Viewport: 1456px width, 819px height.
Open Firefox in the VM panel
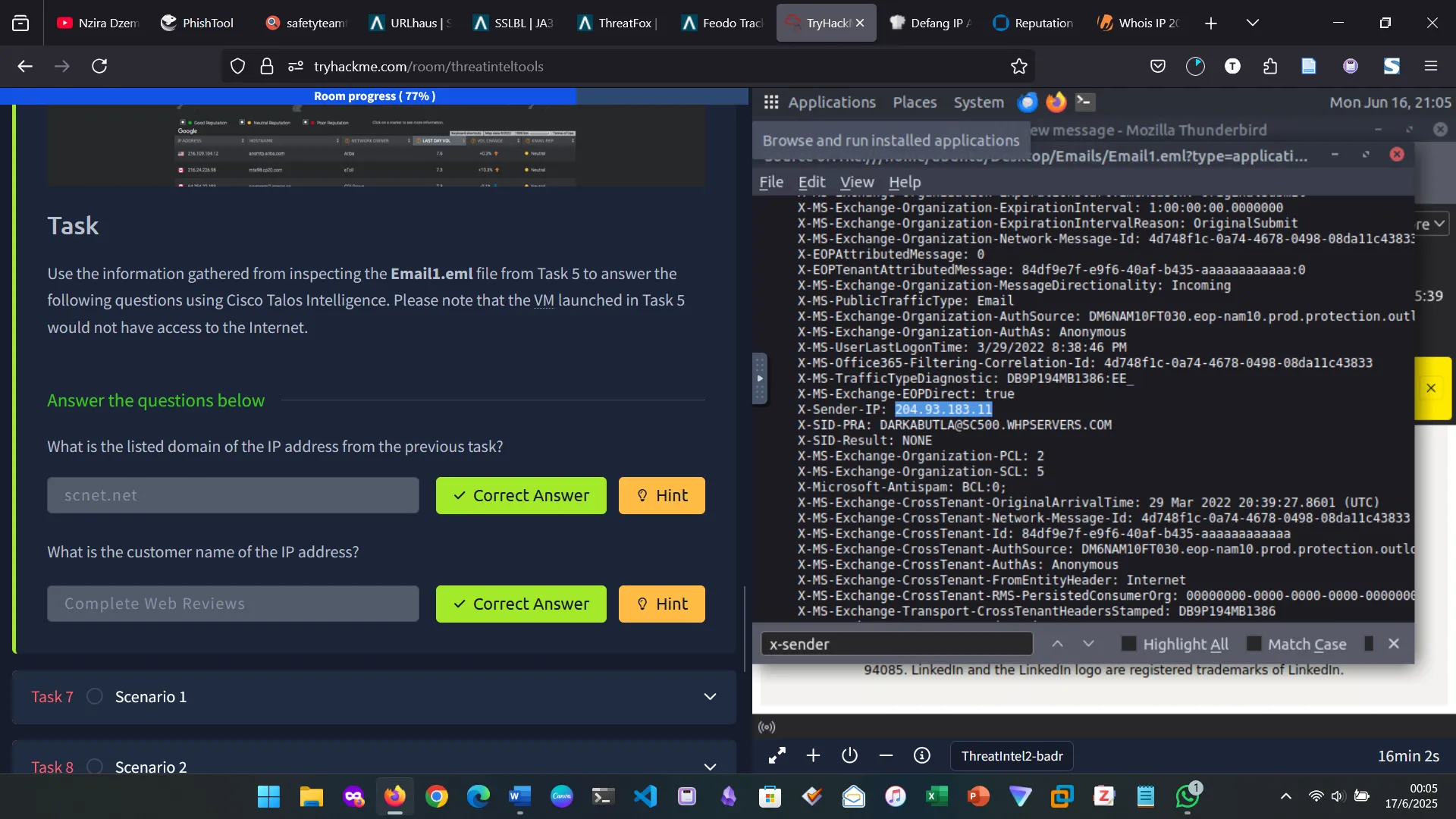coord(1056,102)
